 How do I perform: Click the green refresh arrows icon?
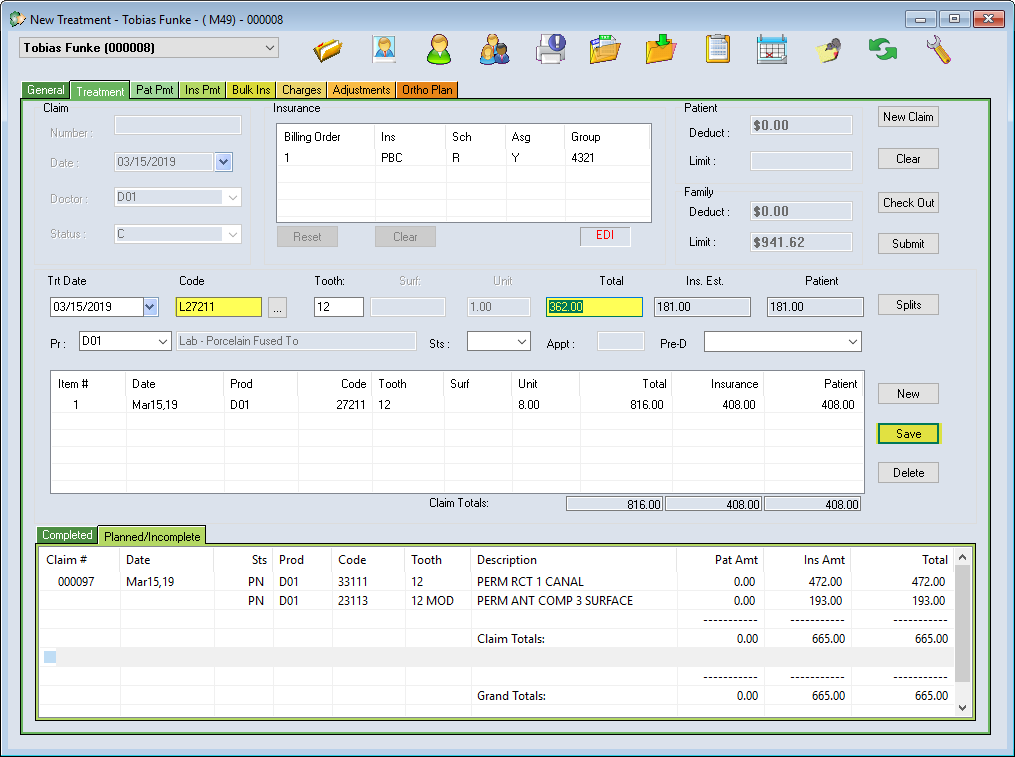882,49
